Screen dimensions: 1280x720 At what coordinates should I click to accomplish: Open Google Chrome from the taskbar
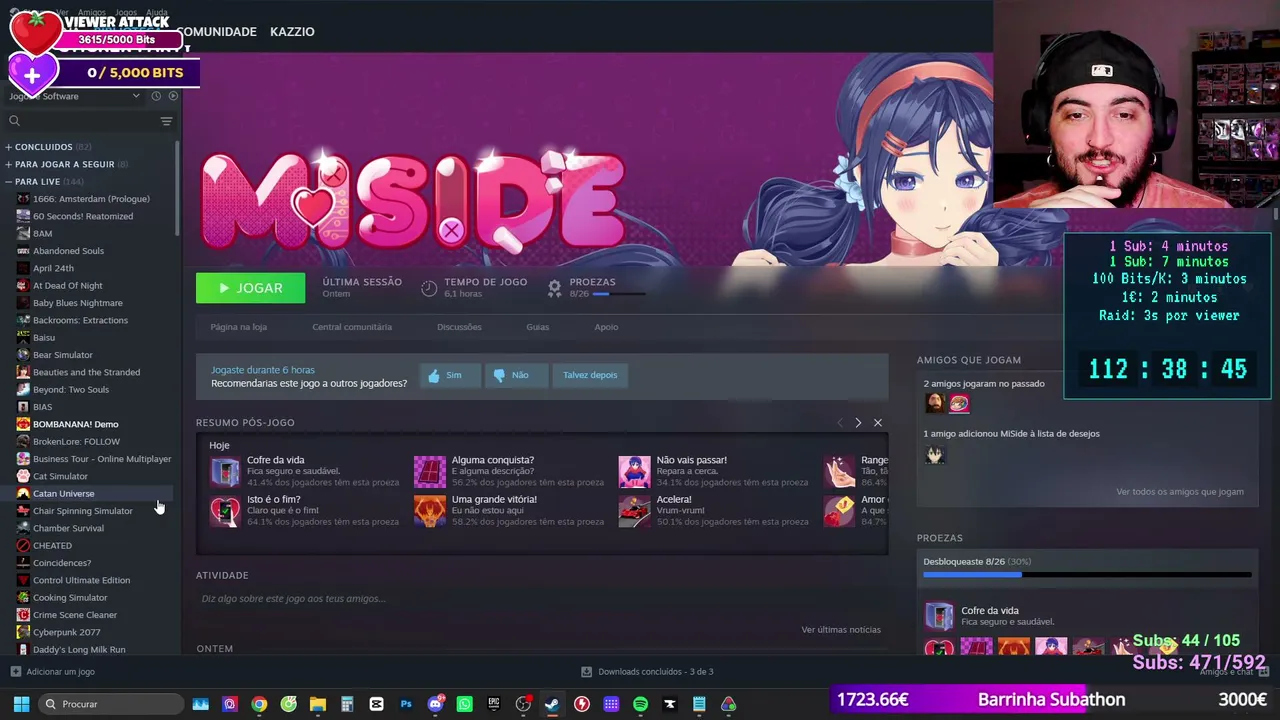[x=259, y=704]
